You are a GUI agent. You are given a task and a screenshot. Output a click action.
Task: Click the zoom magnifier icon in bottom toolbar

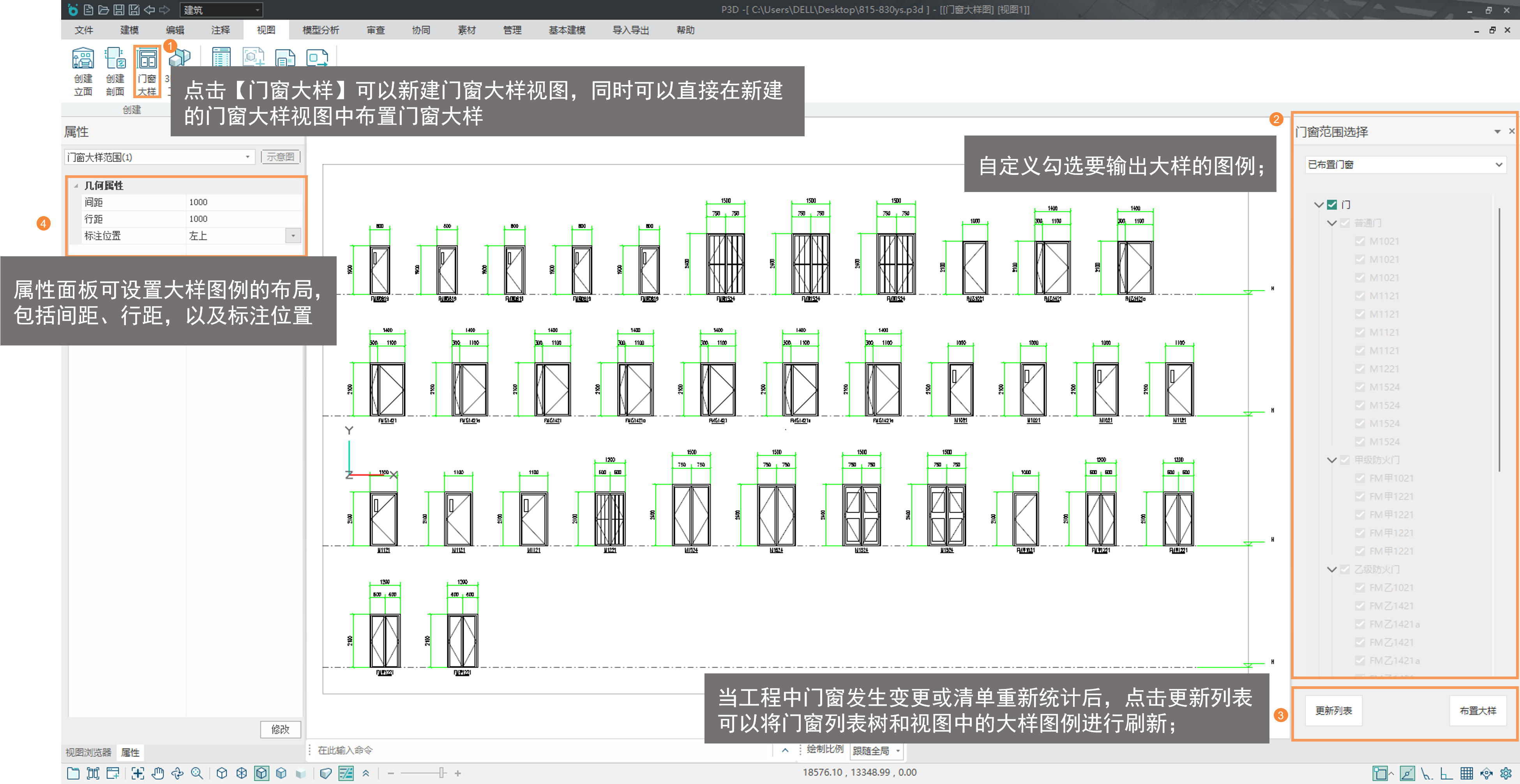[x=197, y=773]
